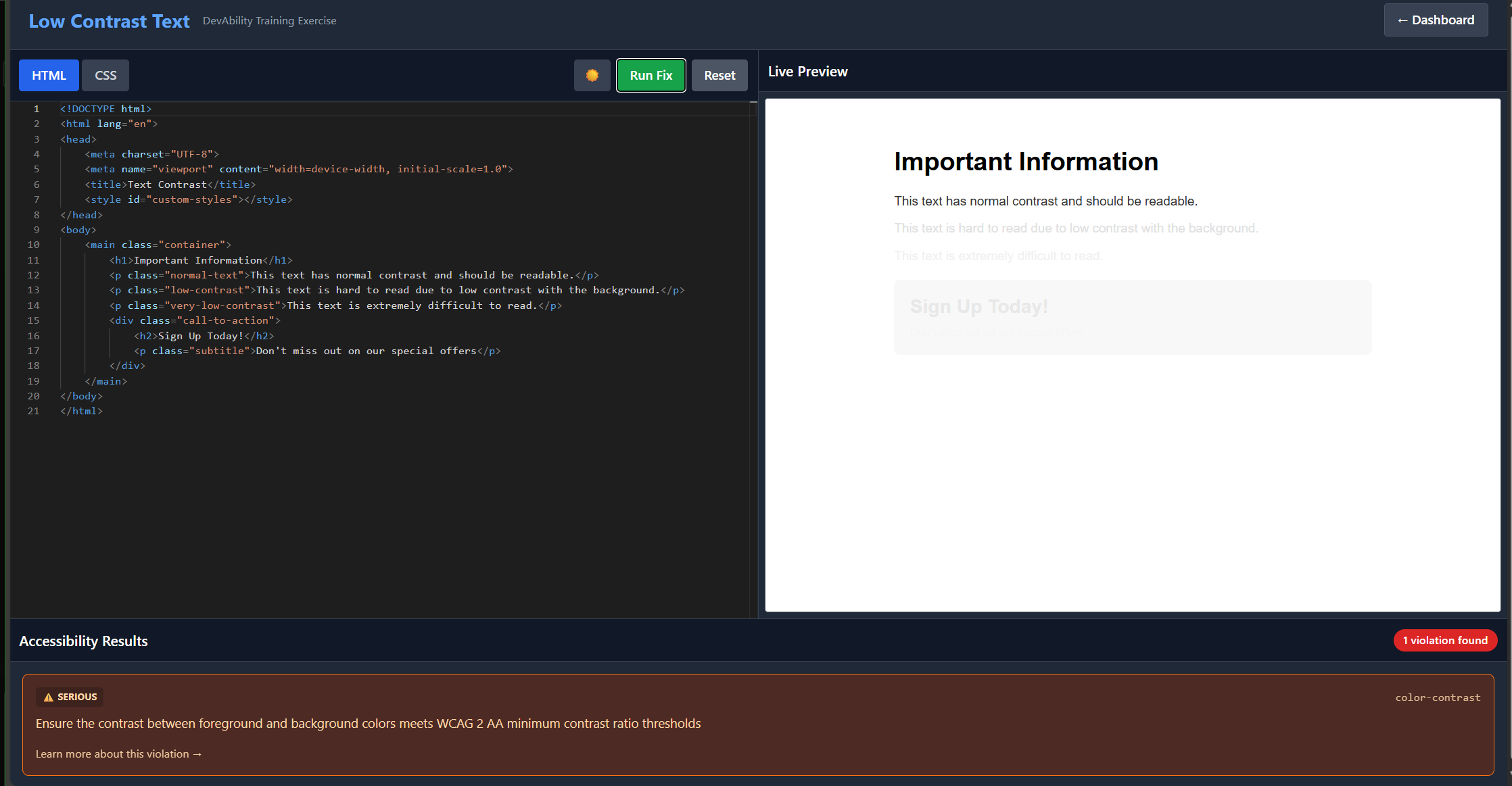
Task: Click line number 1 in the code editor
Action: pos(36,108)
